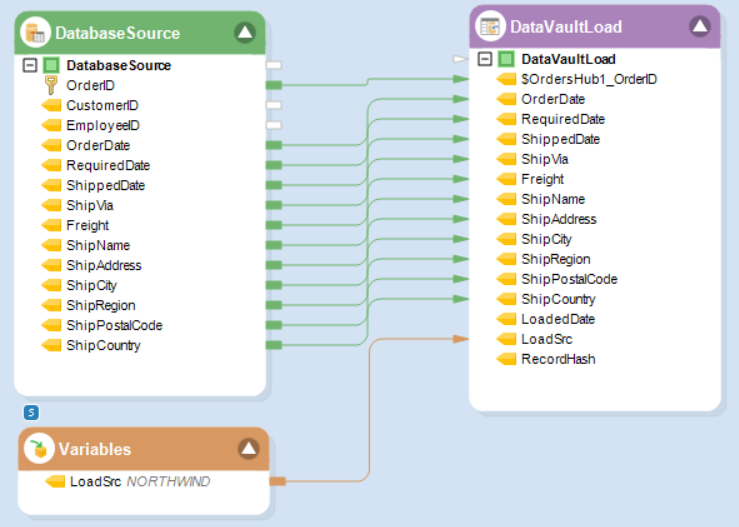This screenshot has height=527, width=739.
Task: Select the LoadedDate field in DataVaultLoad
Action: (x=557, y=319)
